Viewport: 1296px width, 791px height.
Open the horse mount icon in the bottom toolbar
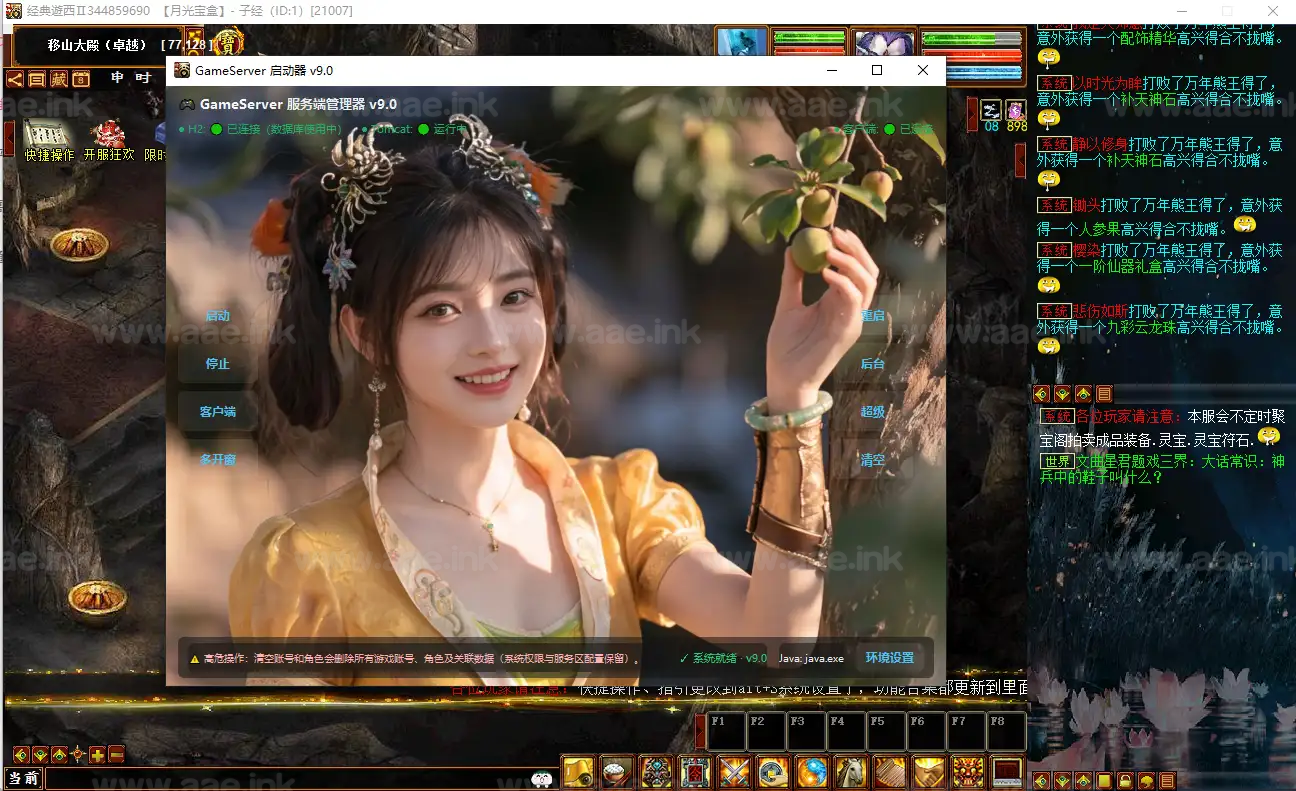(x=851, y=772)
